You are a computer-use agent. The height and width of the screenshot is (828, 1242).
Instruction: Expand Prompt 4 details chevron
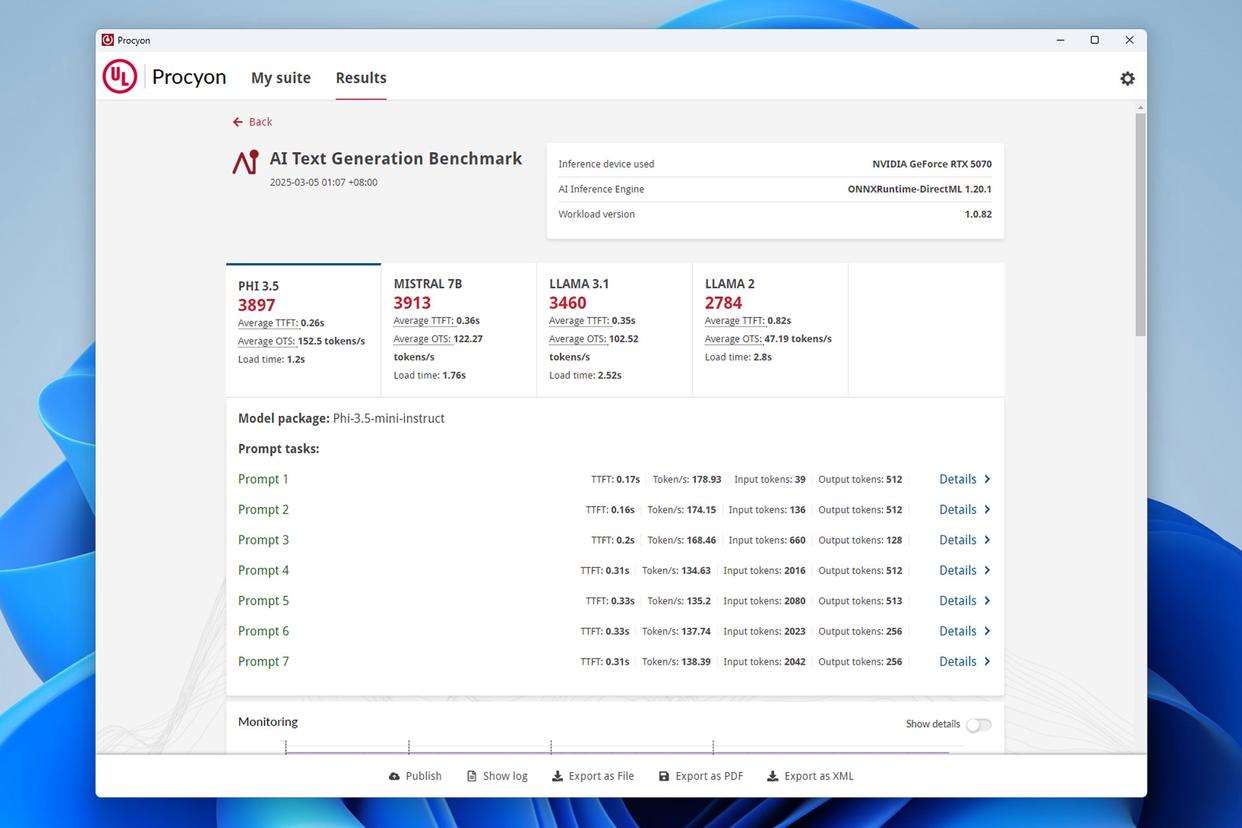click(x=987, y=570)
